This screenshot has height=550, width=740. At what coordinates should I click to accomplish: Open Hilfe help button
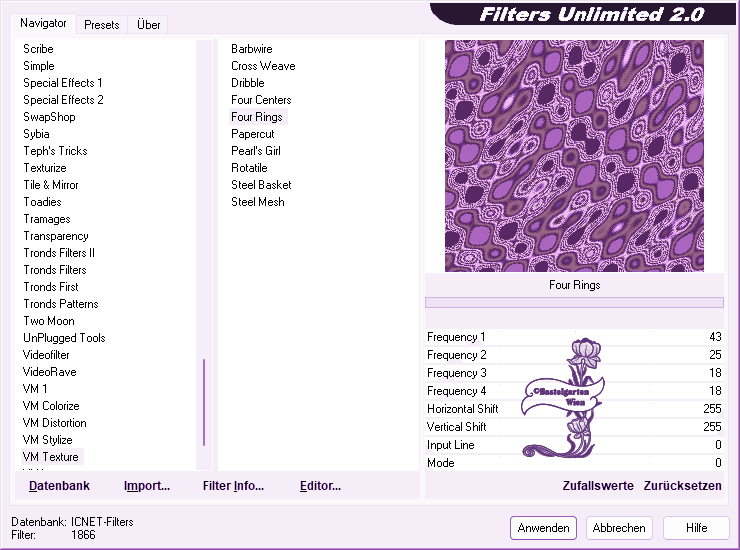pyautogui.click(x=696, y=527)
